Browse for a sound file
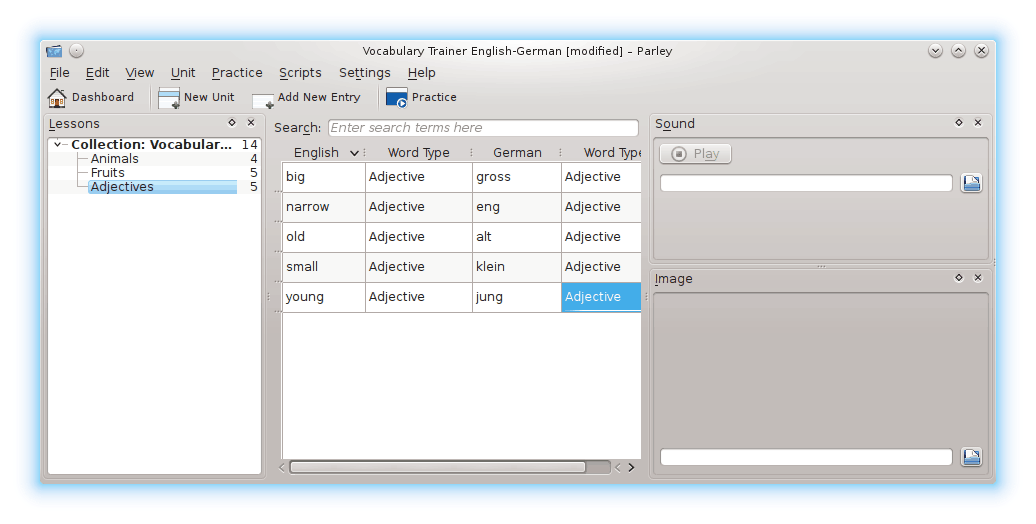Viewport: 1036px width, 524px height. coord(971,183)
